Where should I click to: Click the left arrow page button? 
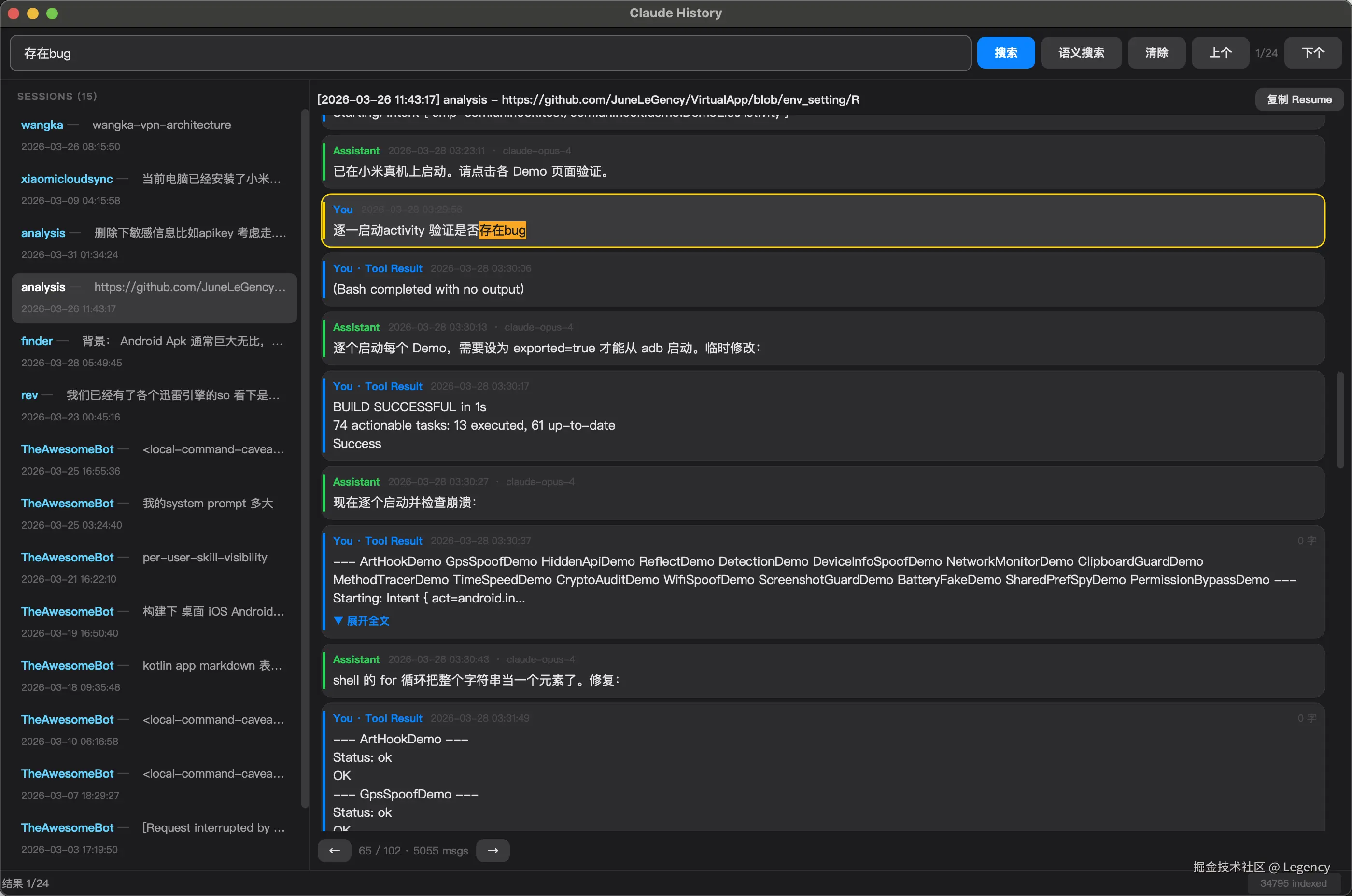click(334, 850)
